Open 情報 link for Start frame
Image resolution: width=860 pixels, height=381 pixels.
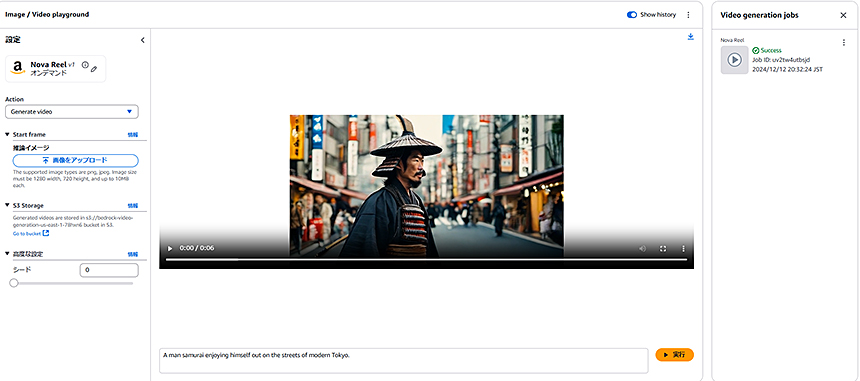coord(133,134)
